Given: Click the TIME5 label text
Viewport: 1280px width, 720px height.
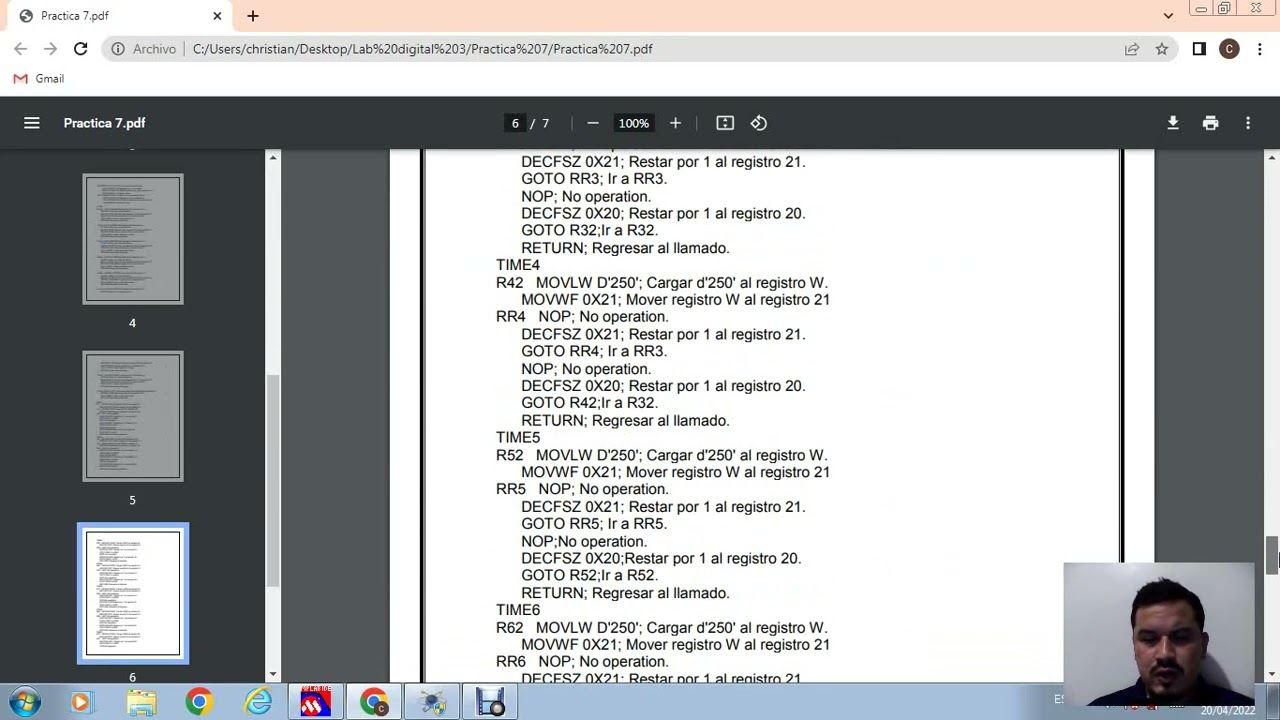Looking at the screenshot, I should [x=517, y=437].
